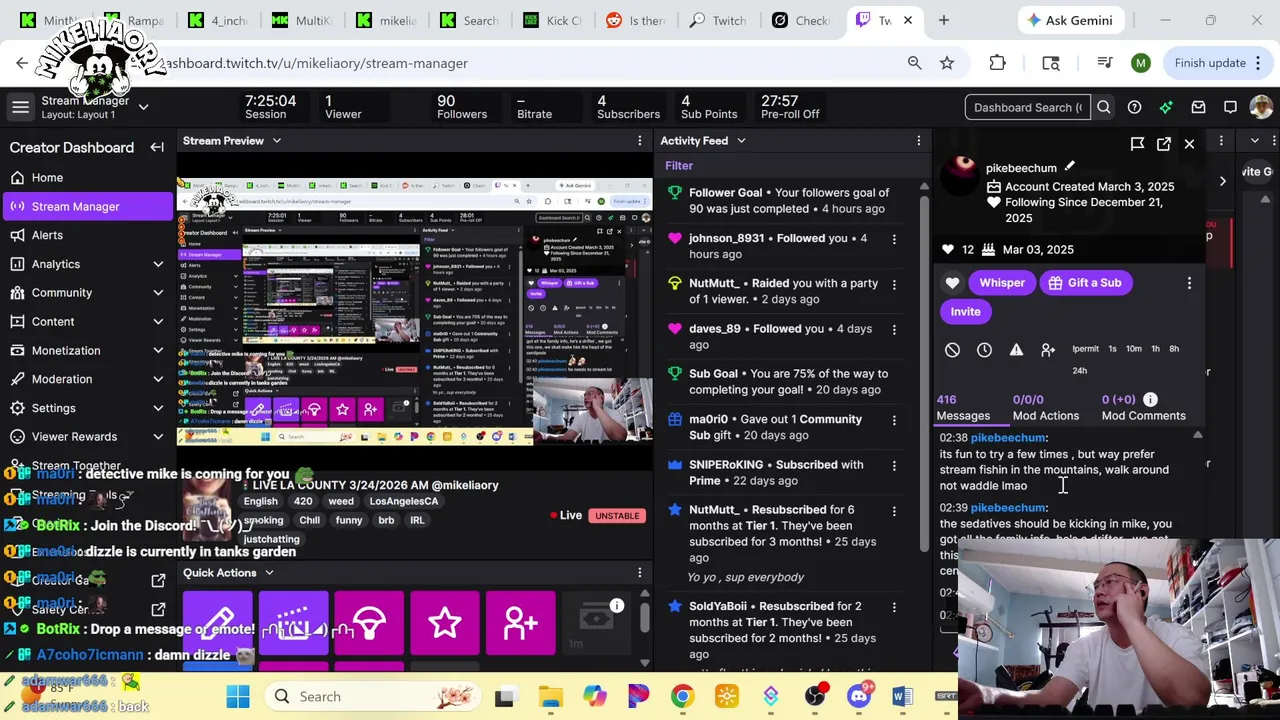Report user via the flag icon
Screen dimensions: 1280x720
coord(1137,144)
